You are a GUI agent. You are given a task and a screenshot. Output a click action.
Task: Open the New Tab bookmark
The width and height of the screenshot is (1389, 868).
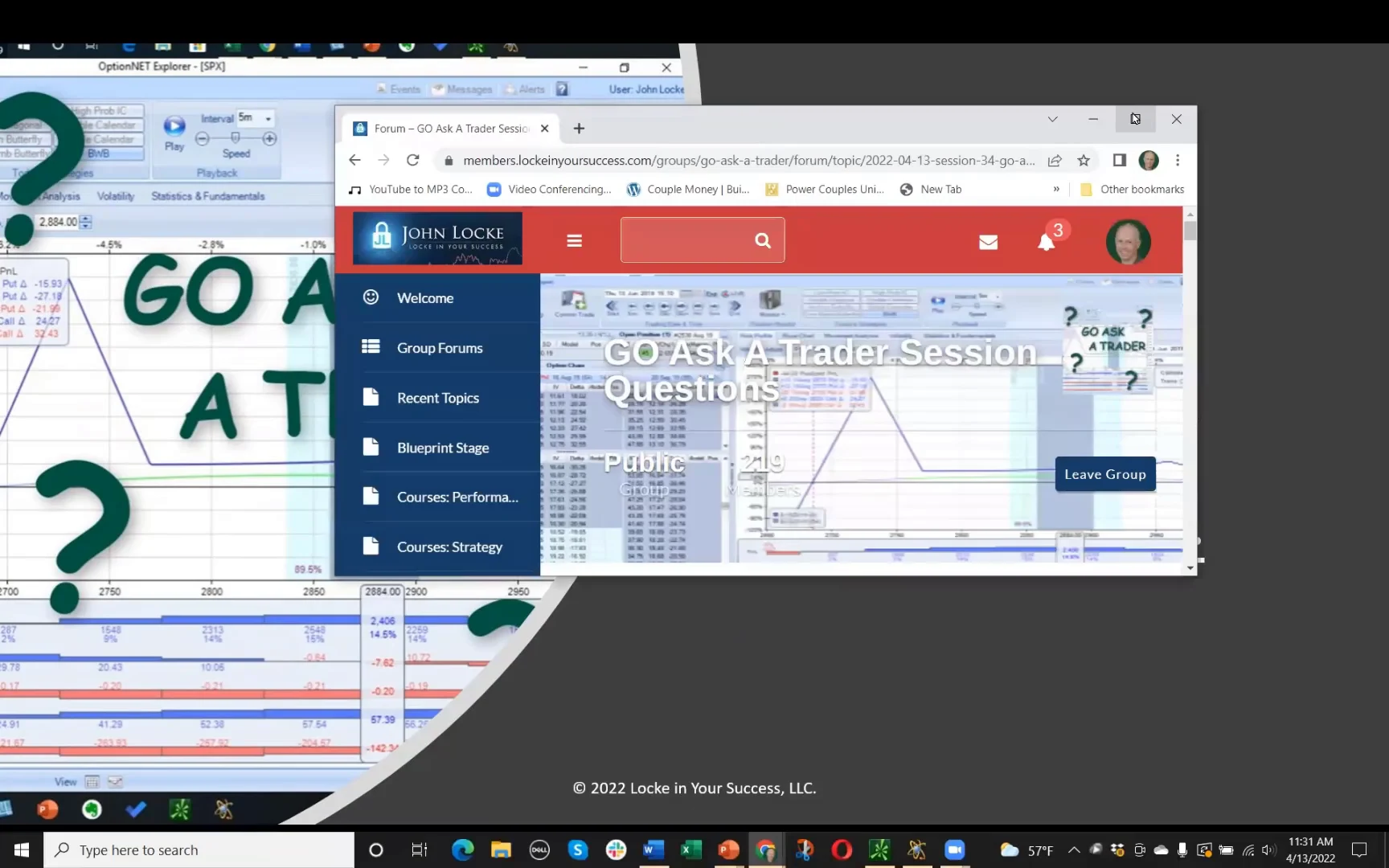[931, 189]
